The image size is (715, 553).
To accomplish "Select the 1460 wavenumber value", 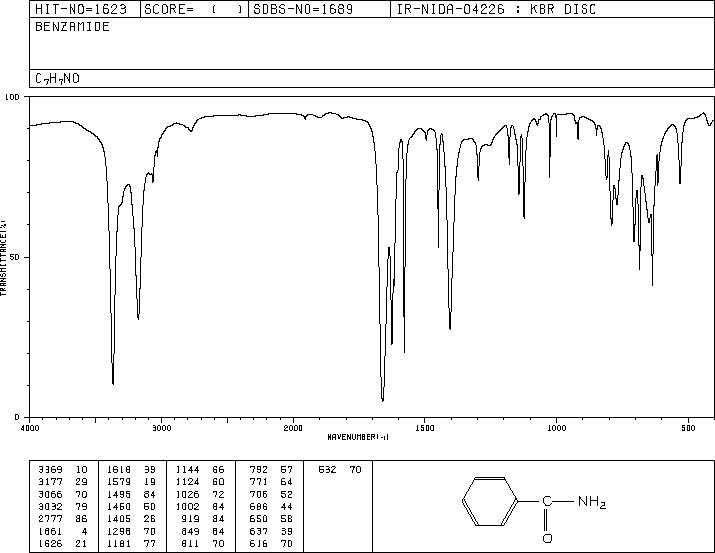I will click(119, 506).
